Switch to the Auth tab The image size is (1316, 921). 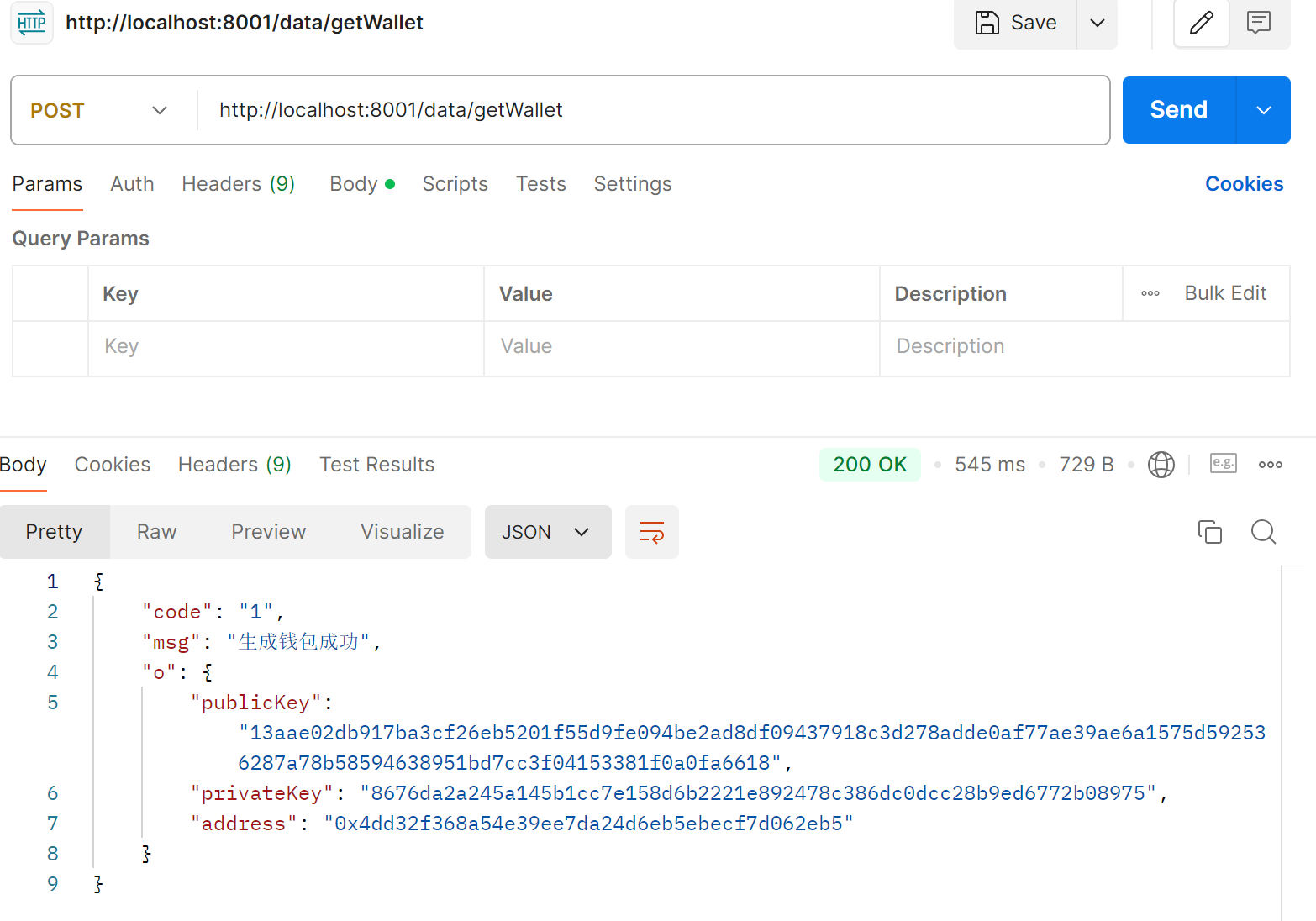coord(132,184)
